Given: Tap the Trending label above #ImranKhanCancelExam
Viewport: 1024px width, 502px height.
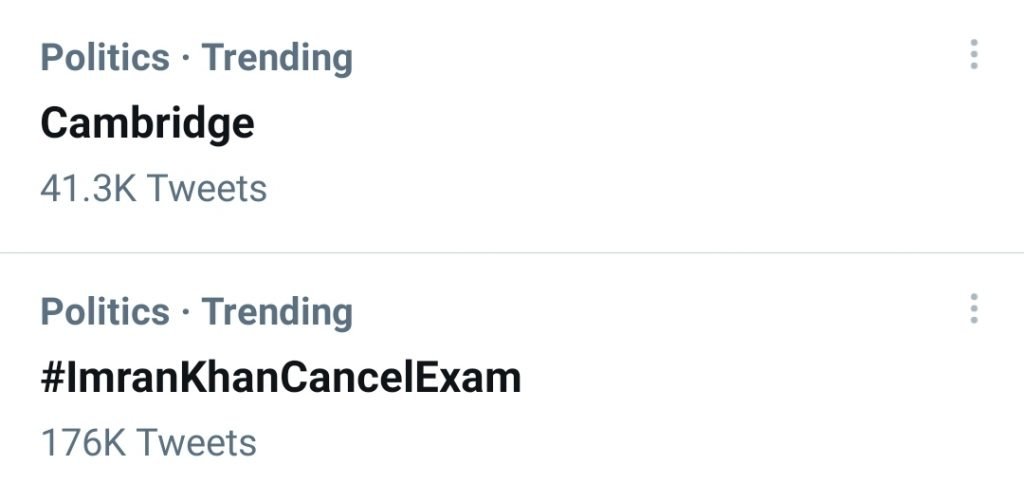Looking at the screenshot, I should click(x=277, y=312).
